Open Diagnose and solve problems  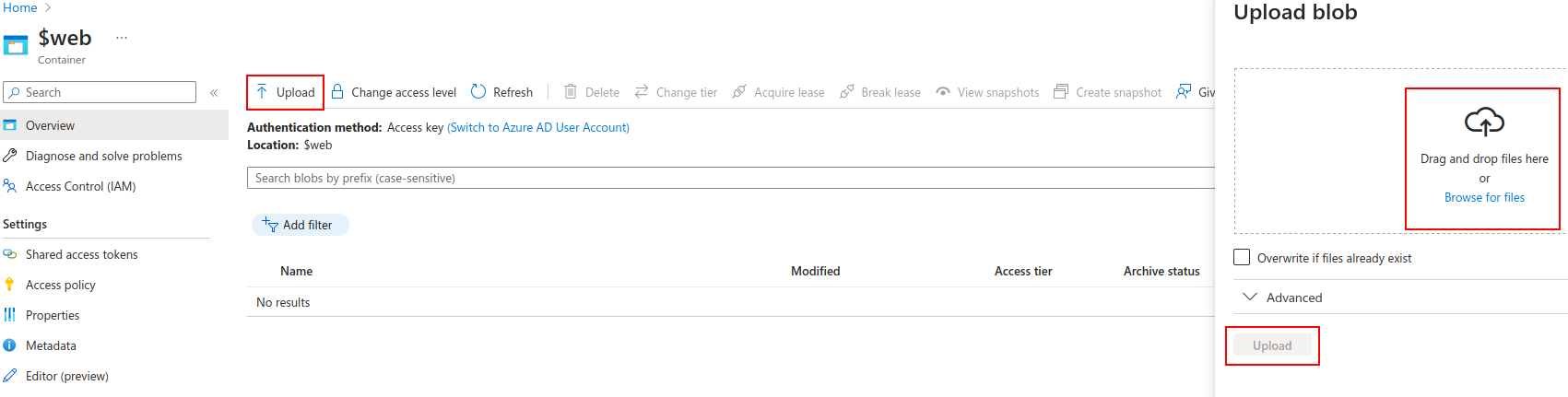point(103,156)
